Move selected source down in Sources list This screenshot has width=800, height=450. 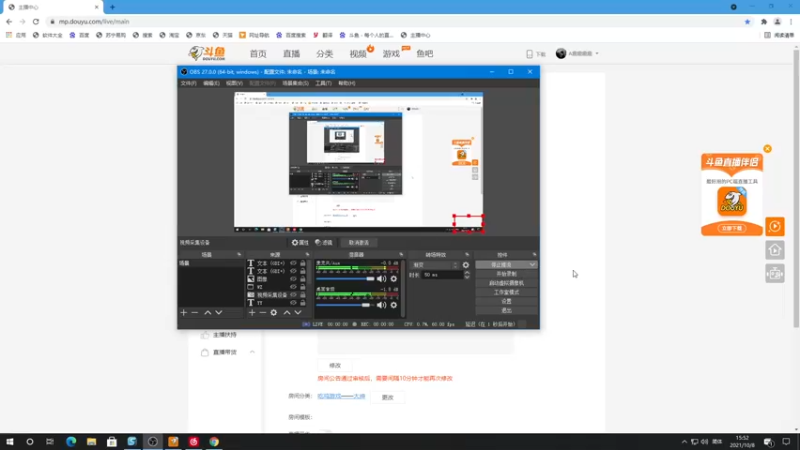point(298,312)
